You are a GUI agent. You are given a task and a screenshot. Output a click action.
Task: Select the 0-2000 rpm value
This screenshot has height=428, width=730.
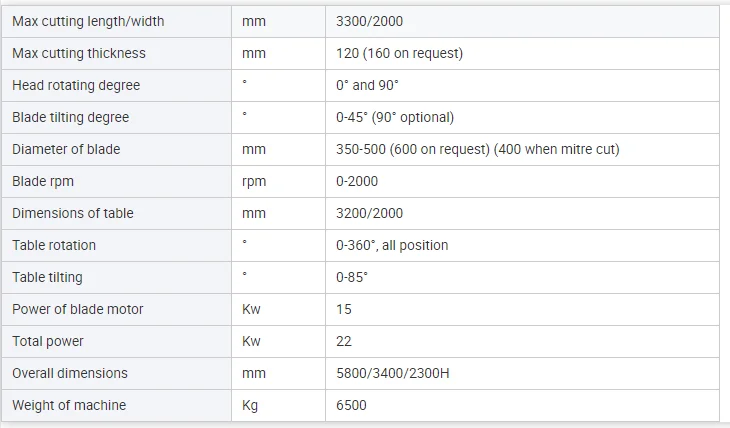click(x=357, y=181)
